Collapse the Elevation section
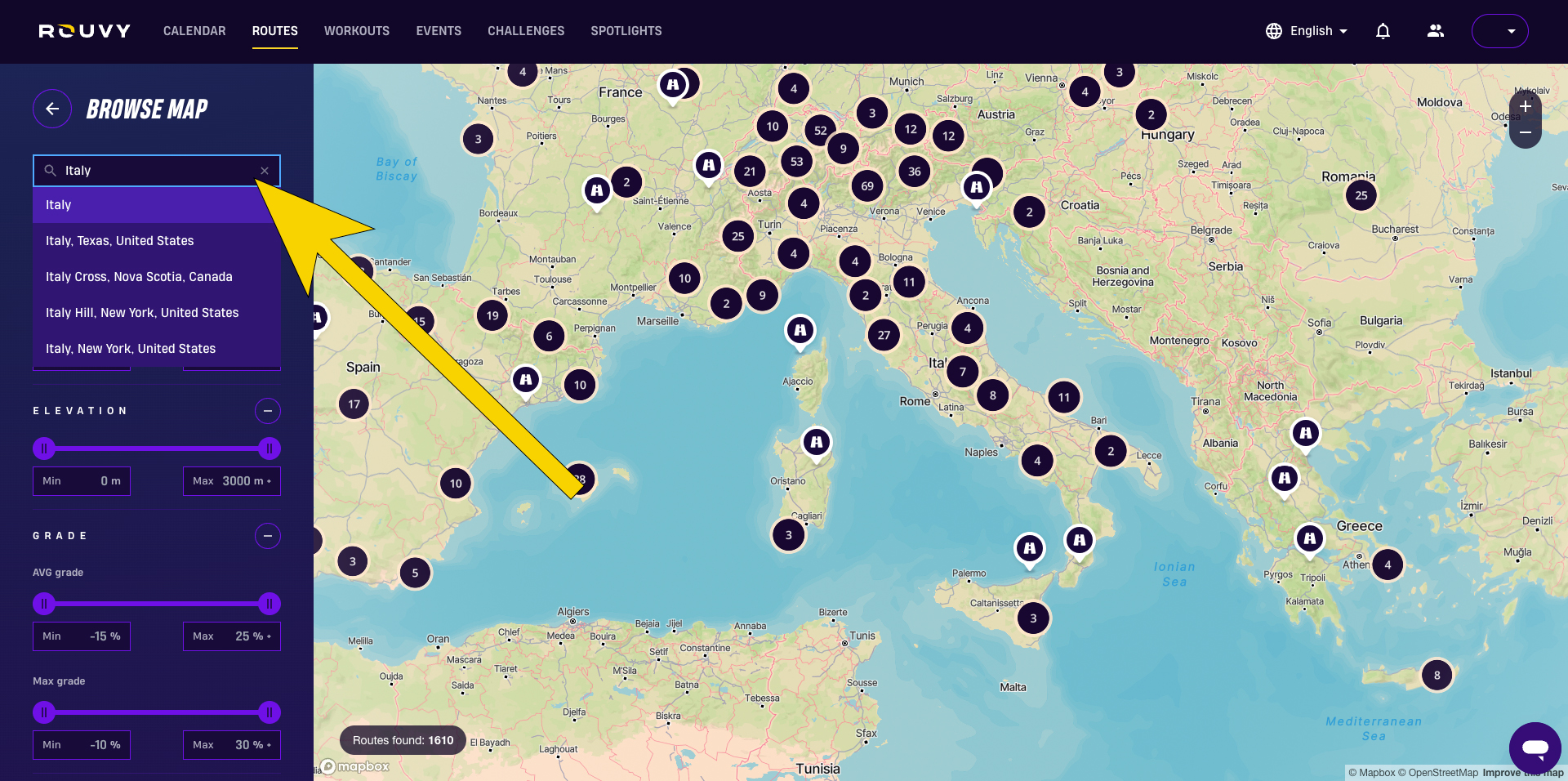Image resolution: width=1568 pixels, height=781 pixels. click(x=268, y=411)
